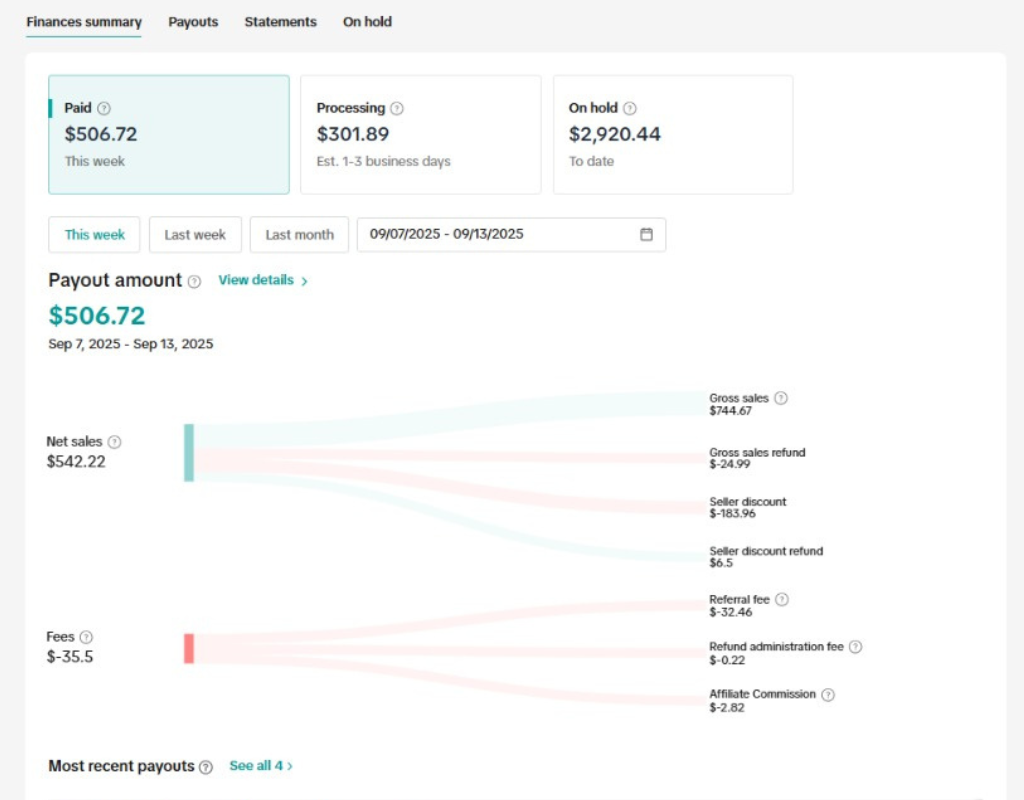
Task: Click the help icon beside Gross sales
Action: coord(781,398)
